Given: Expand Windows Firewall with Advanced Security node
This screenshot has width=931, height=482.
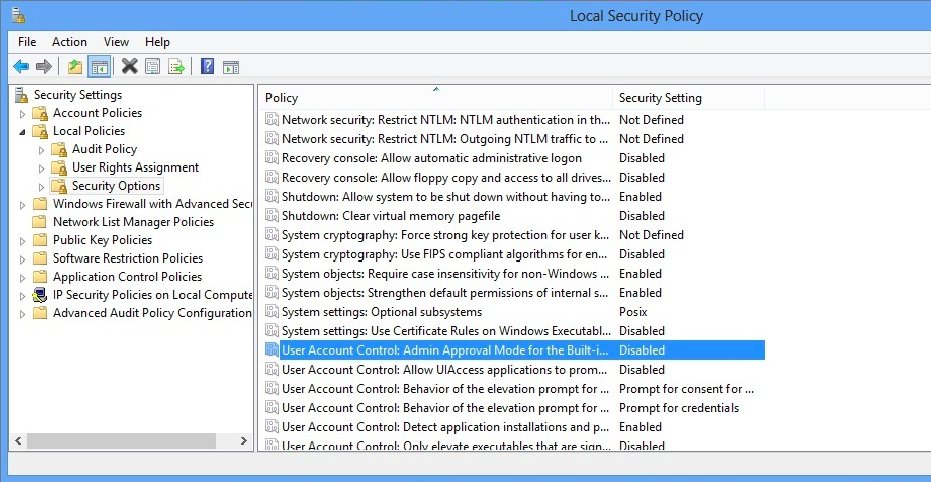Looking at the screenshot, I should (x=23, y=205).
